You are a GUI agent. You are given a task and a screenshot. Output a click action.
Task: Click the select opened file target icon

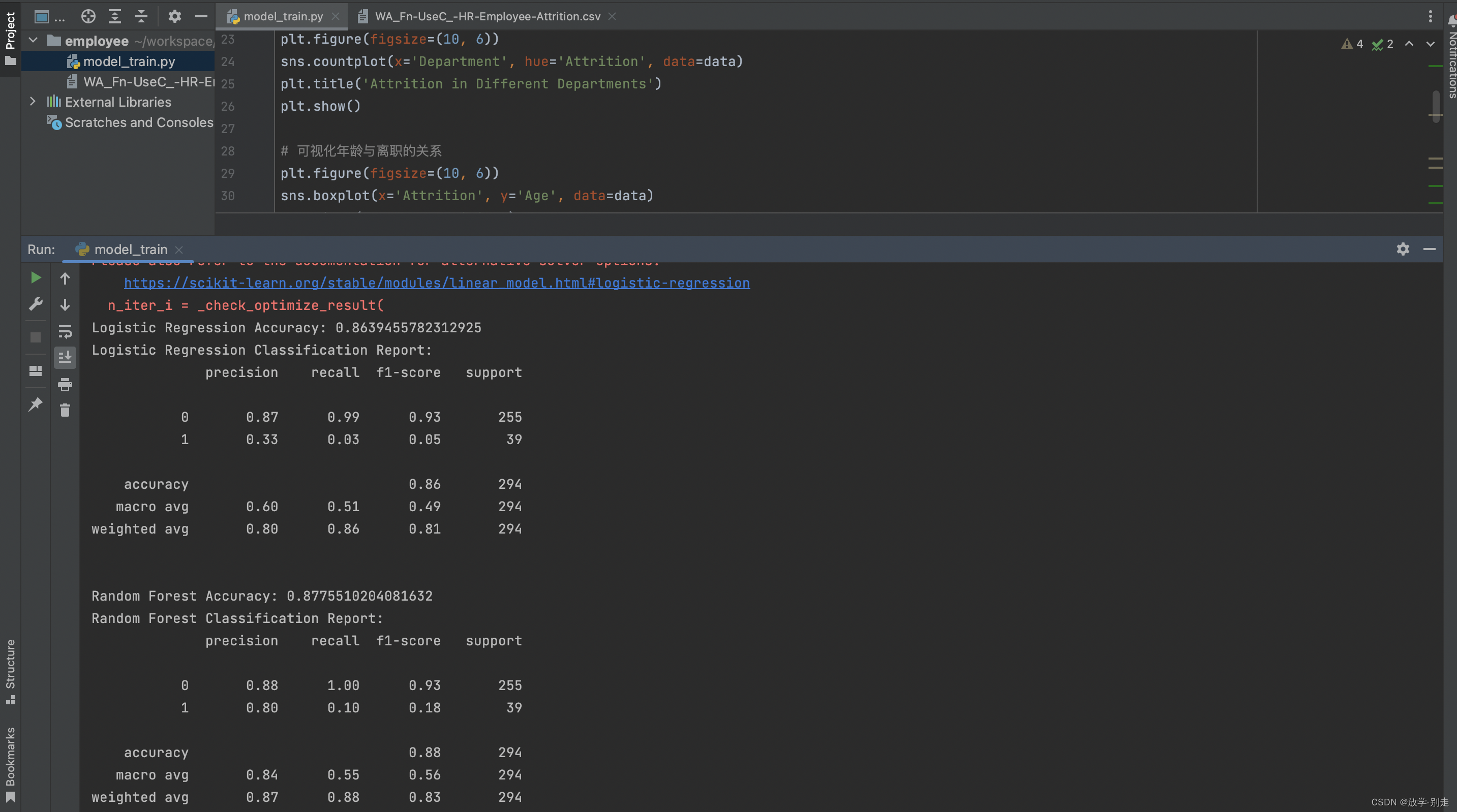pyautogui.click(x=88, y=16)
